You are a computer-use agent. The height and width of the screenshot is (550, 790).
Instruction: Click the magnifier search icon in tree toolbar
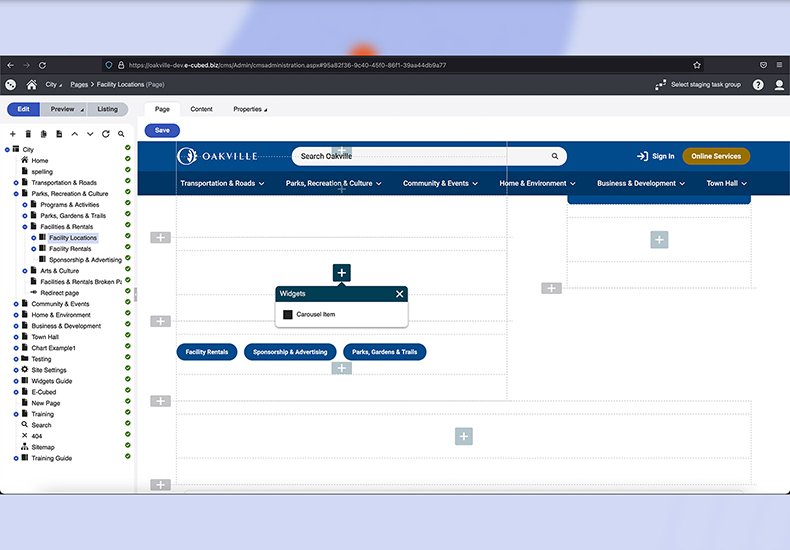pyautogui.click(x=121, y=134)
